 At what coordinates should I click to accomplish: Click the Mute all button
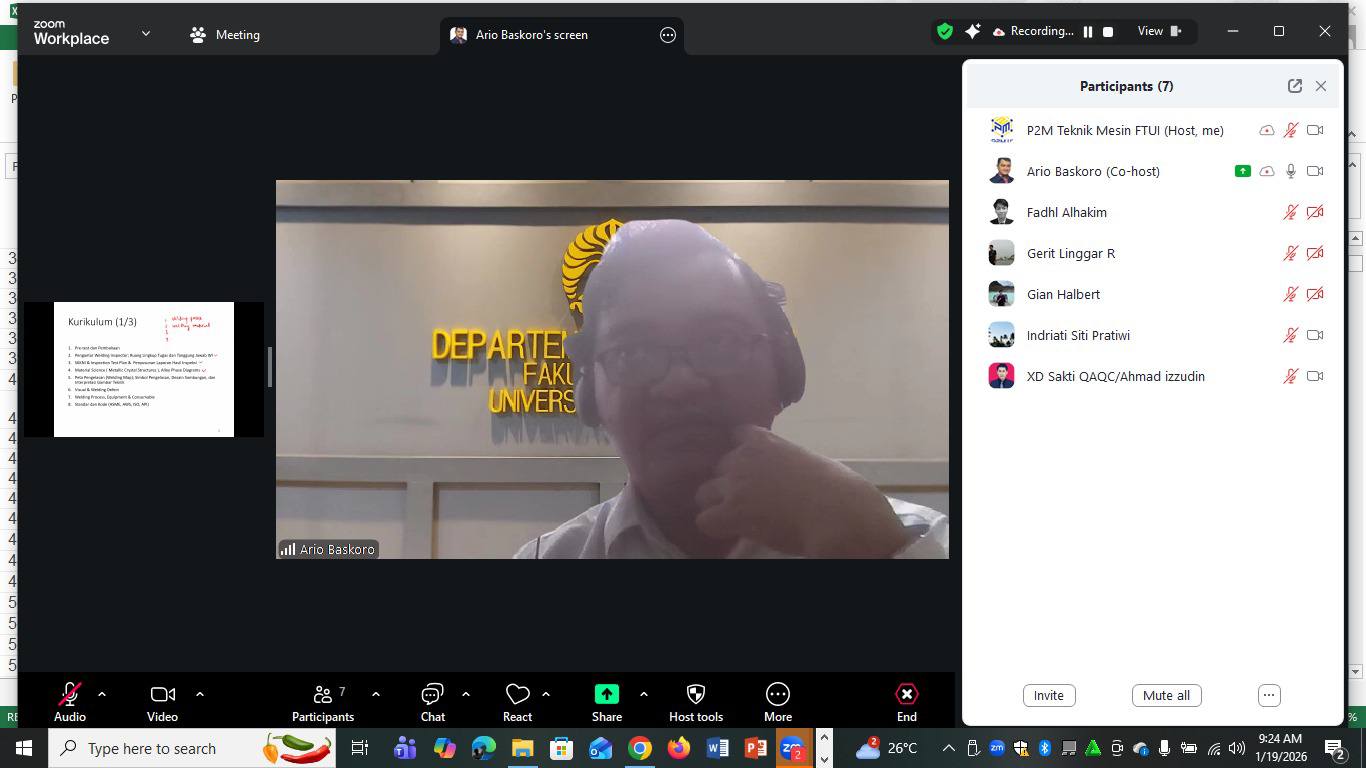[x=1166, y=696]
